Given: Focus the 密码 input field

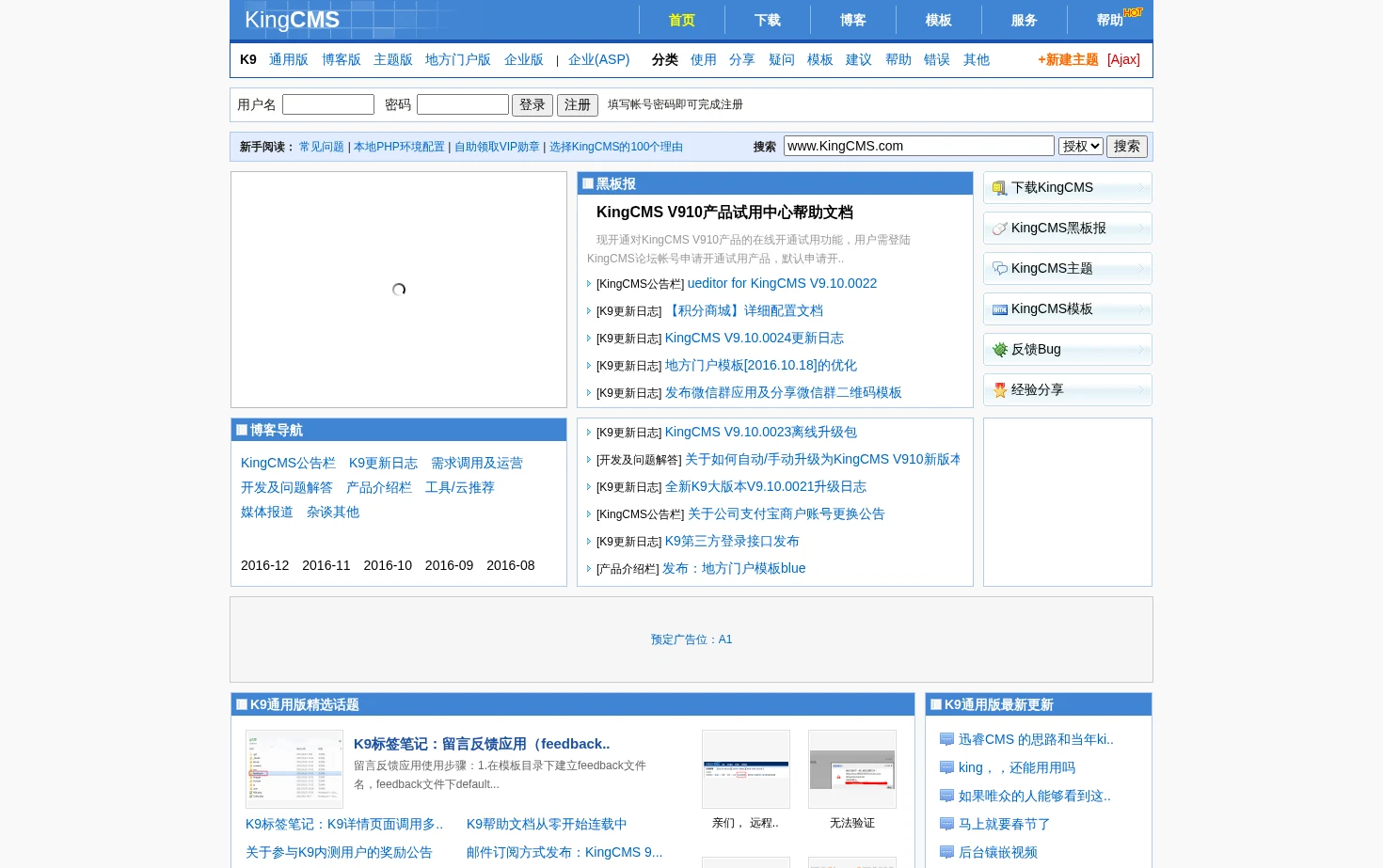Looking at the screenshot, I should tap(463, 104).
